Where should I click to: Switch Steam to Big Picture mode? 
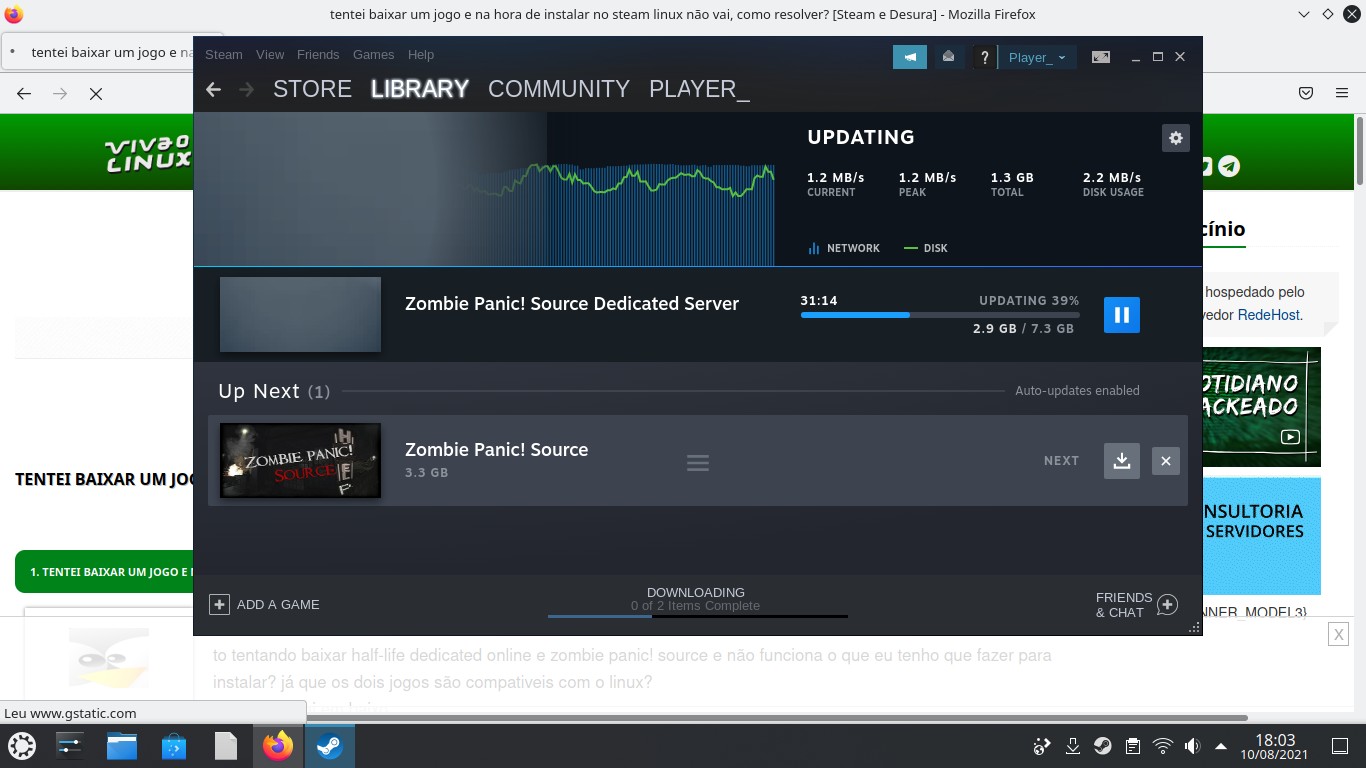click(x=1101, y=57)
